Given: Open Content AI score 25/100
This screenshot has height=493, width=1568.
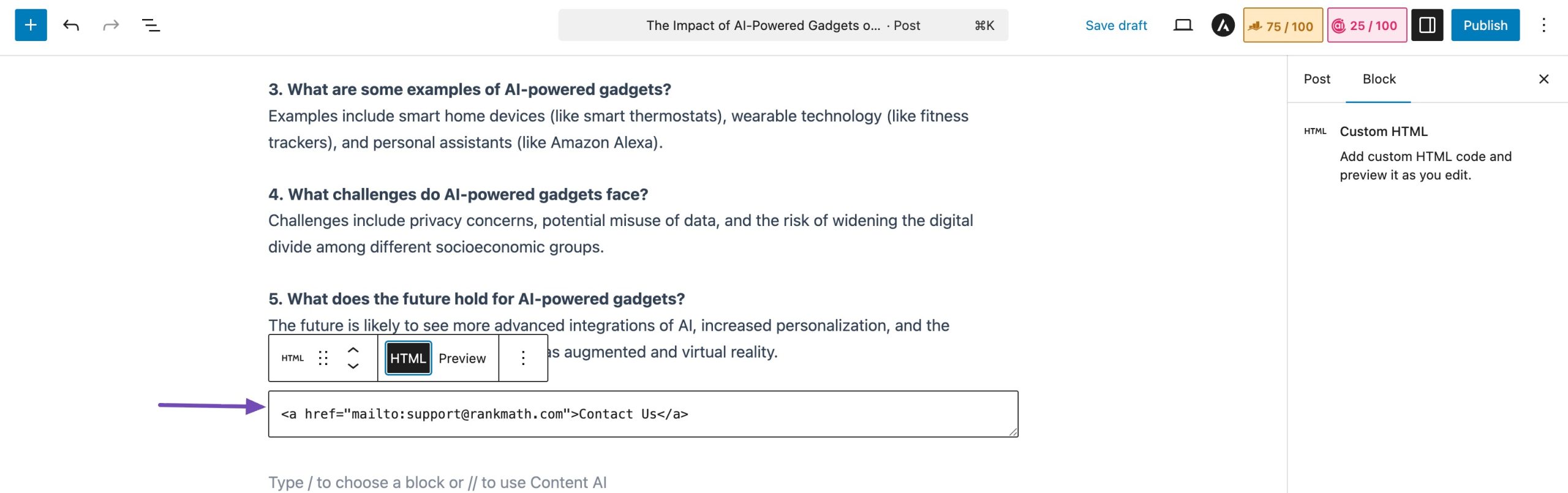Looking at the screenshot, I should click(x=1366, y=25).
